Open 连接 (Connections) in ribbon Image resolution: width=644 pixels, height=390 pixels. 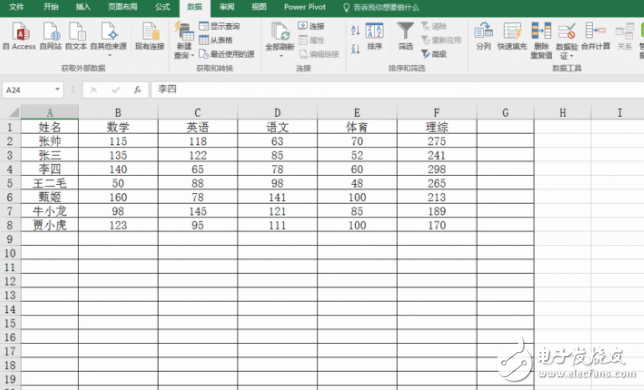pyautogui.click(x=311, y=26)
